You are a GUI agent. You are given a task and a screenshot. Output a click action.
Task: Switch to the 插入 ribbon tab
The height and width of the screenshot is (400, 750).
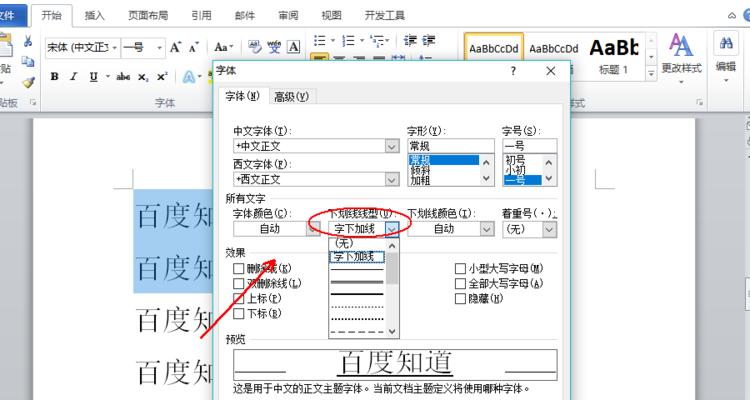94,15
